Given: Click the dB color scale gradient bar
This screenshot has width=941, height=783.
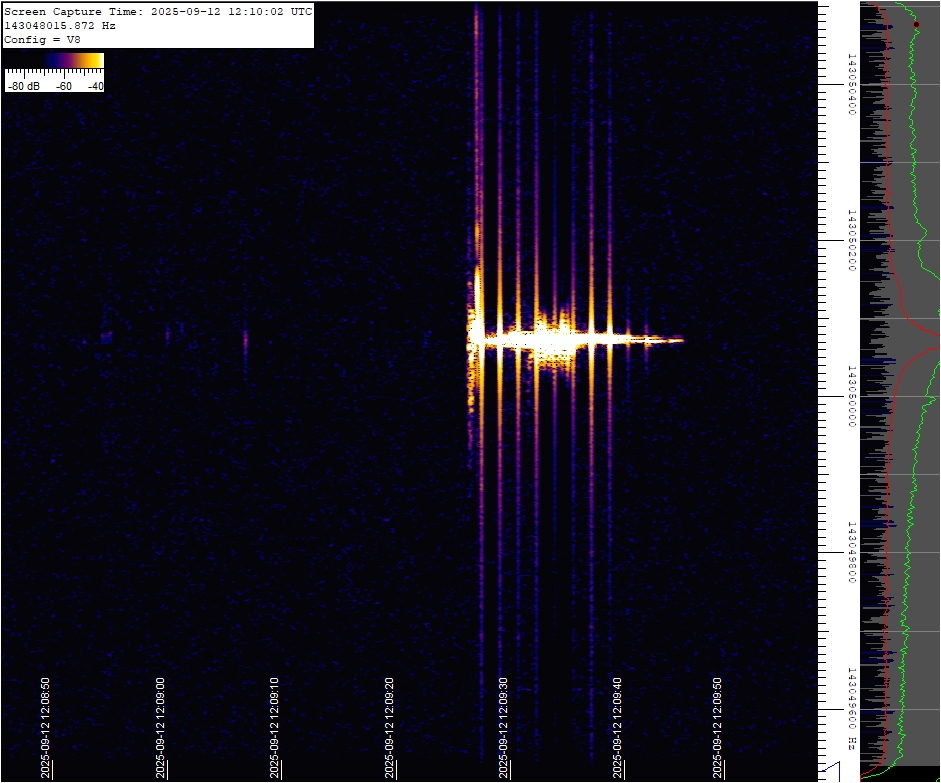Looking at the screenshot, I should 55,60.
